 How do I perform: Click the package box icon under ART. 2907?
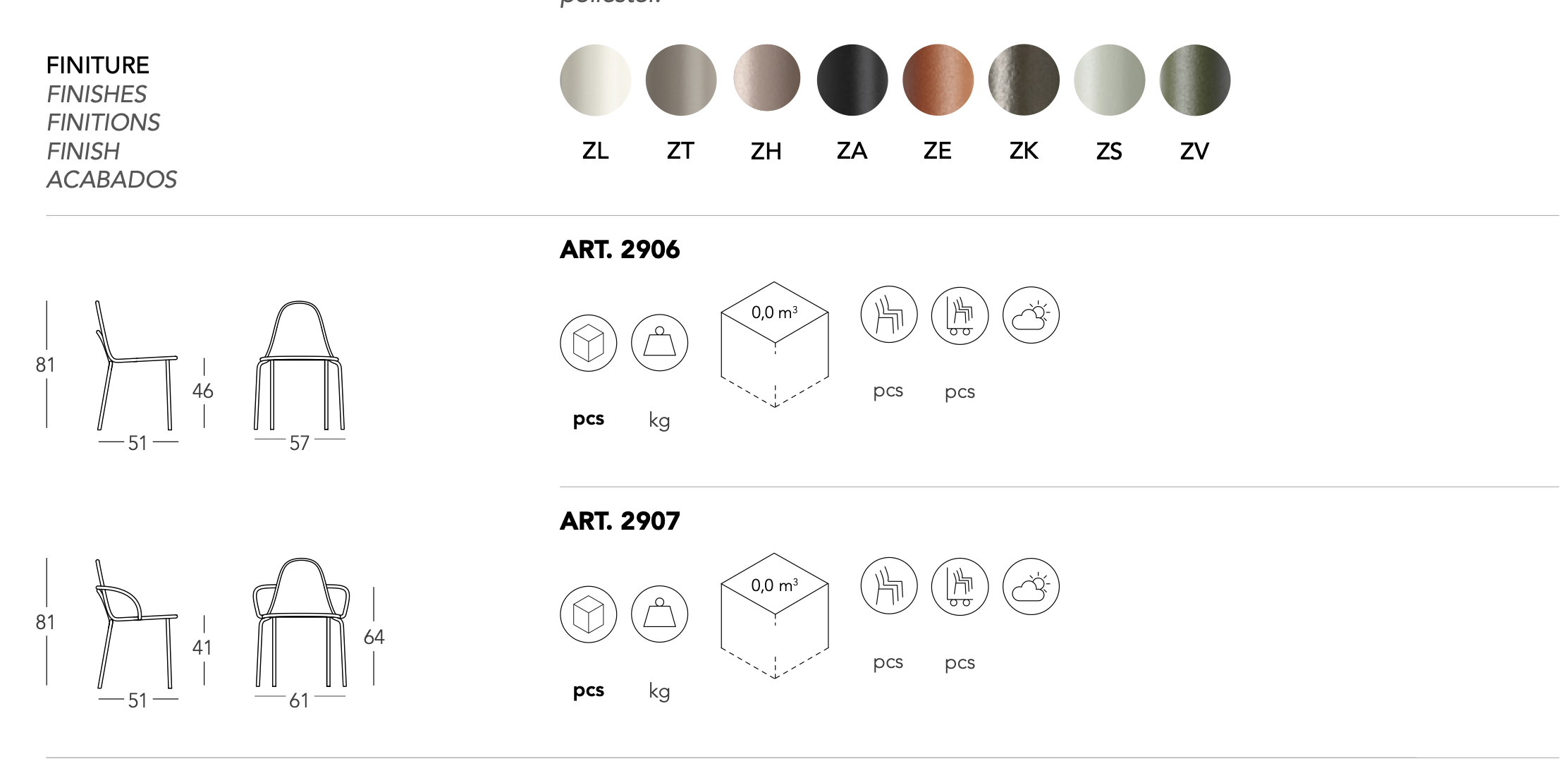pos(589,614)
